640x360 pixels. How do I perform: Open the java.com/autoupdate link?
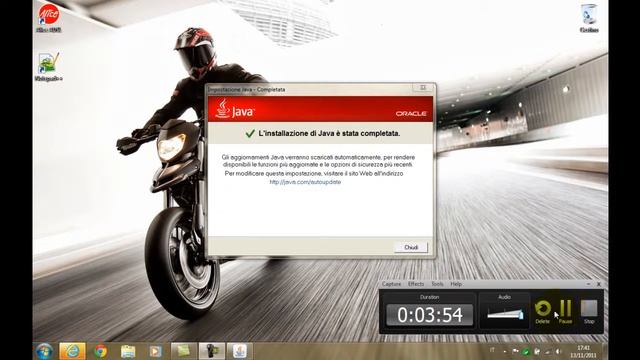click(305, 182)
